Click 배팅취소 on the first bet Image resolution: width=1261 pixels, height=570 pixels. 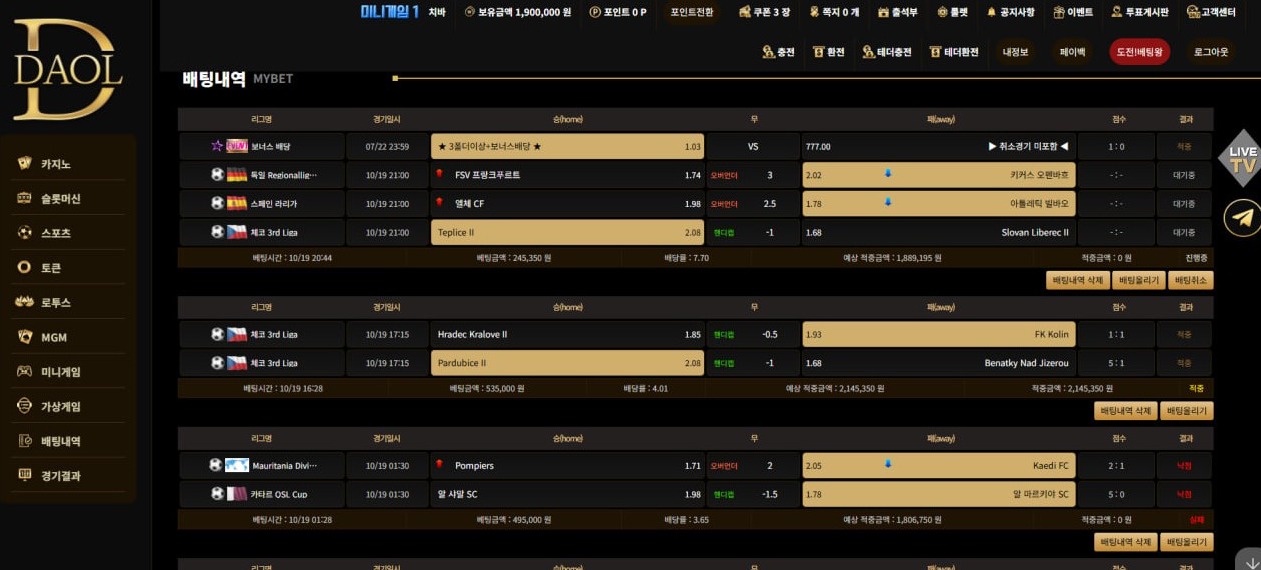click(1191, 280)
